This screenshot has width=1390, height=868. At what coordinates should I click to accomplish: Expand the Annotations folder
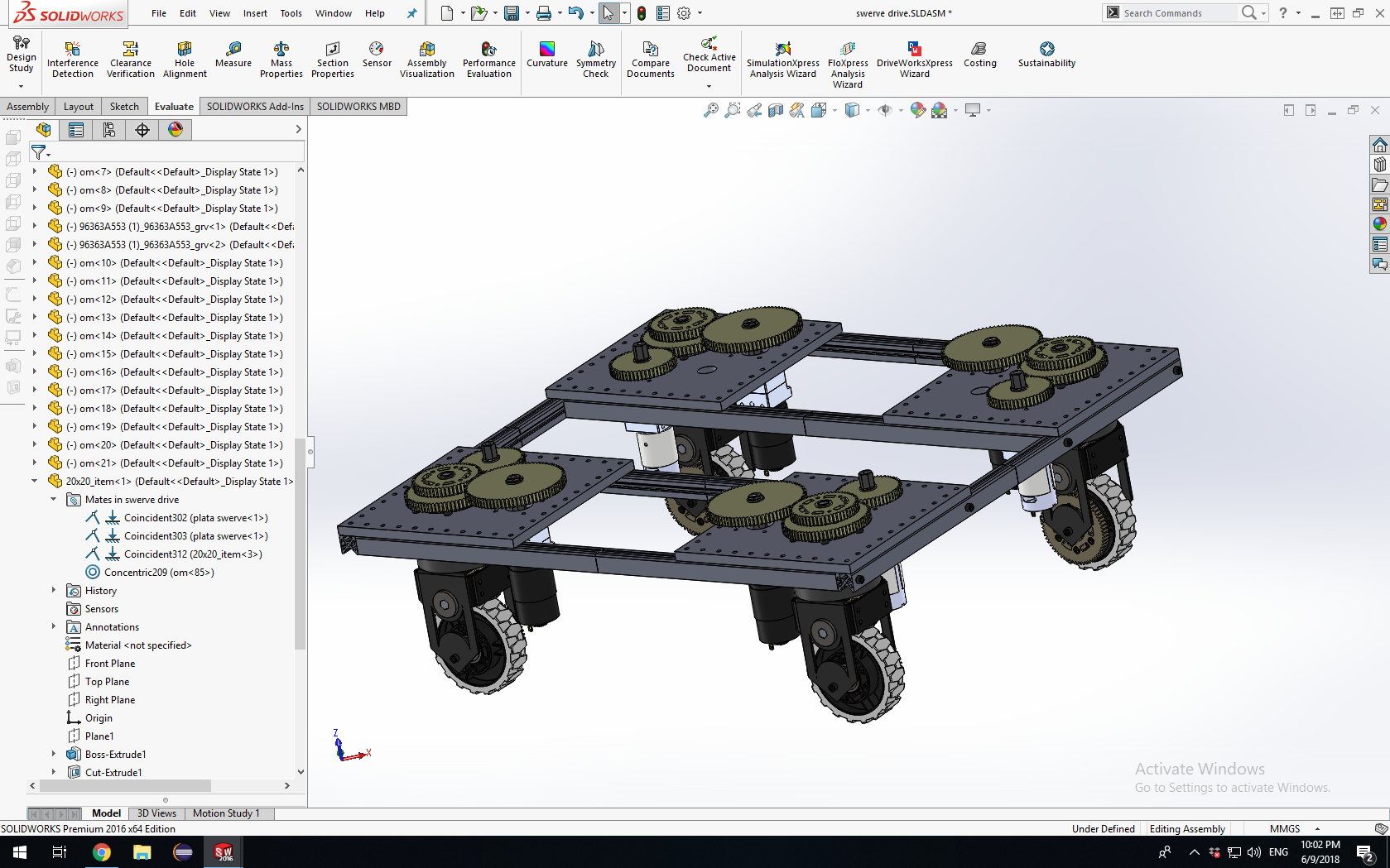pos(53,626)
